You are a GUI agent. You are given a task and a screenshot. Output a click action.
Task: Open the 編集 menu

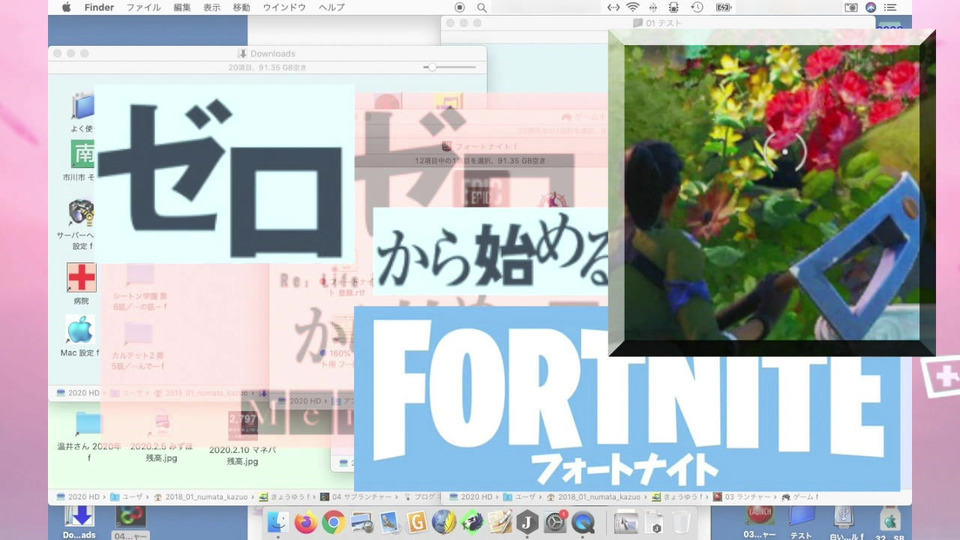pos(182,7)
